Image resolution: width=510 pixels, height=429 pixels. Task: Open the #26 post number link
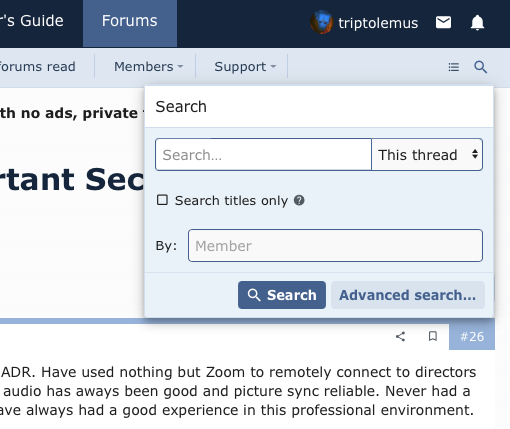point(472,337)
